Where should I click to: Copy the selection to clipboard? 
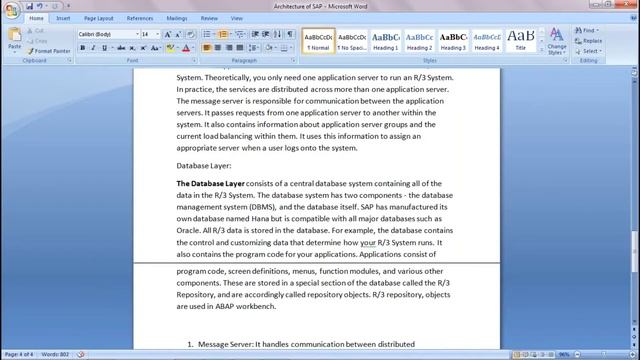(37, 41)
